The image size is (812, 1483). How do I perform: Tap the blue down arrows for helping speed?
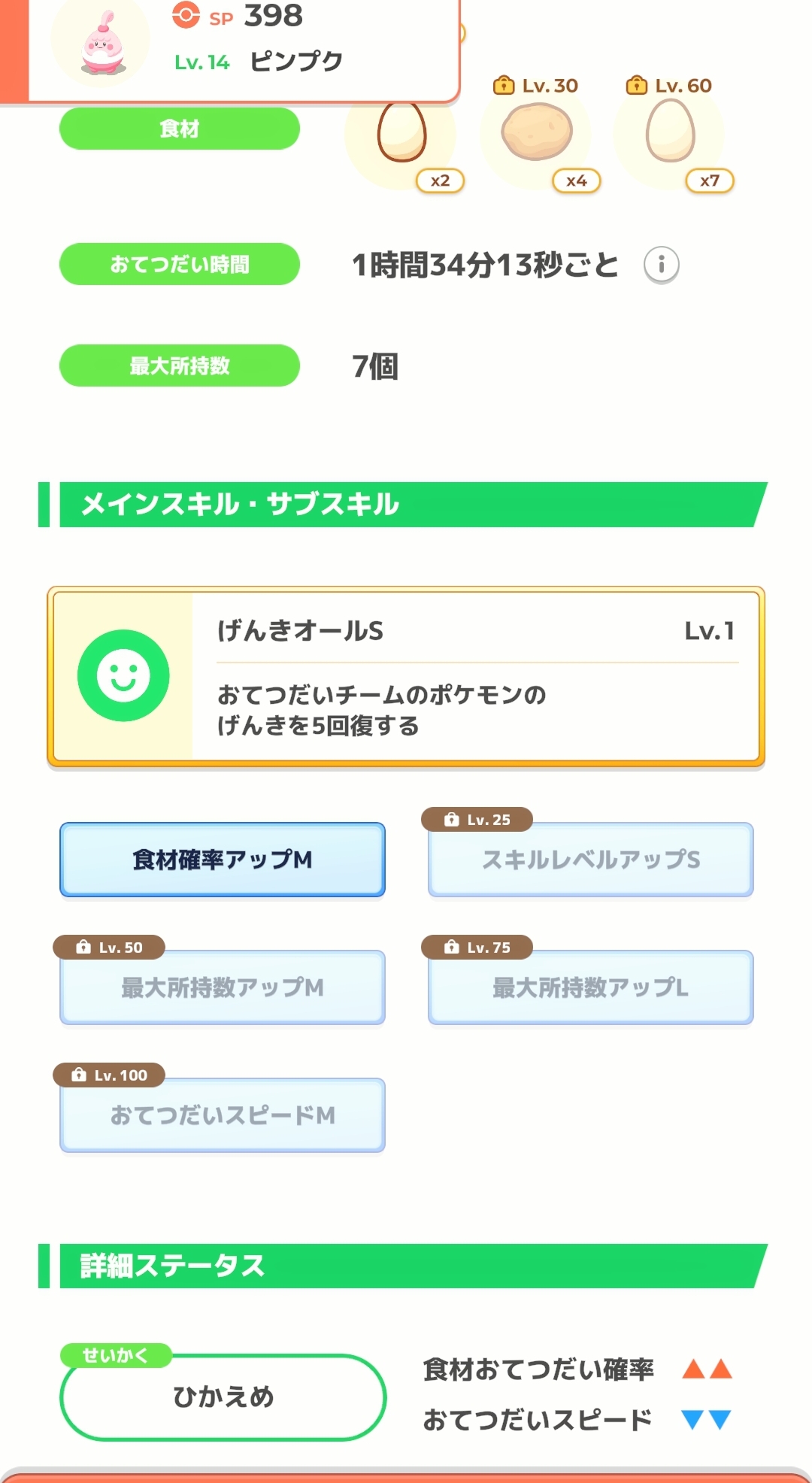706,1420
